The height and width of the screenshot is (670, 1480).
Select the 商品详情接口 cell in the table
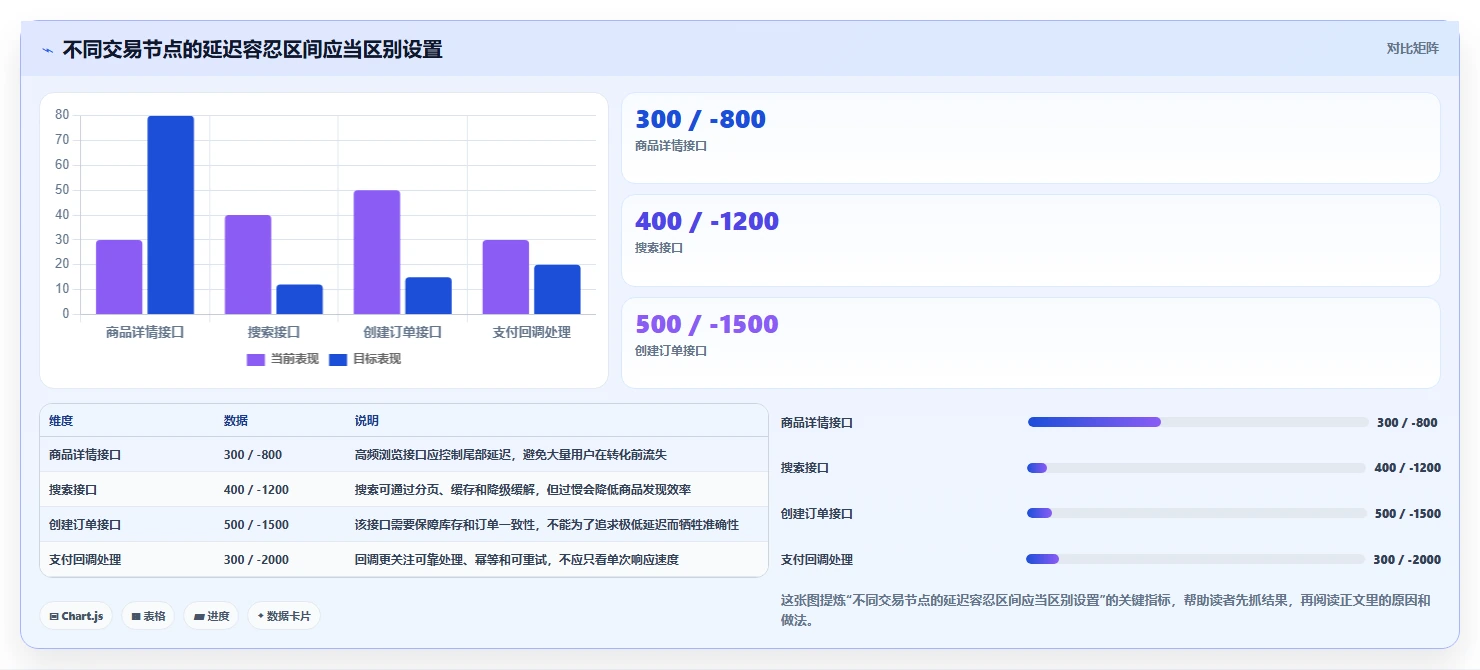click(85, 455)
